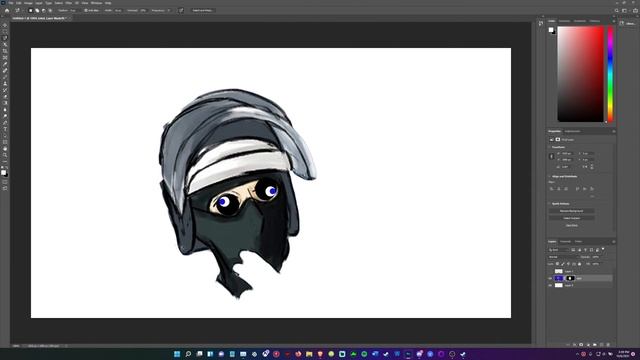Image resolution: width=640 pixels, height=360 pixels.
Task: Click the rainbow hue slider in Color panel
Action: pos(610,74)
